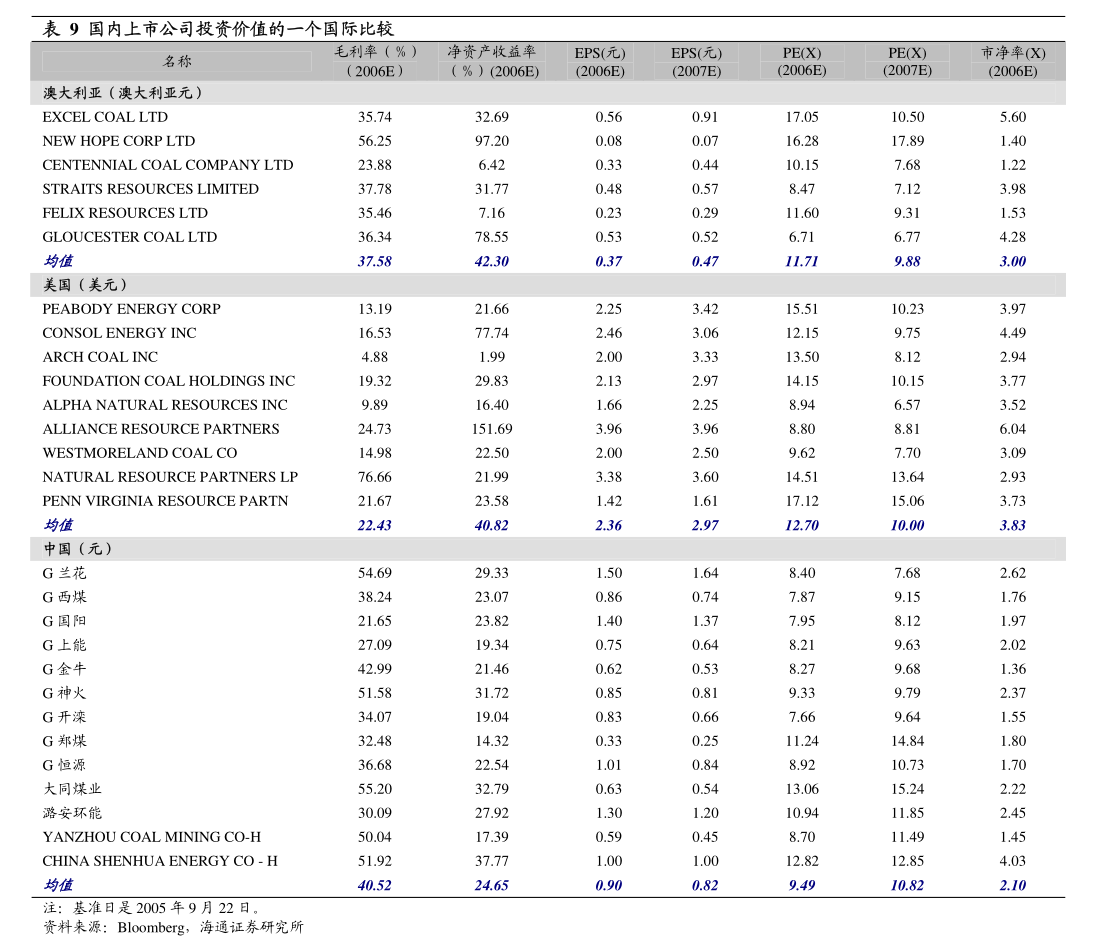Select FELIX RESOURCES LTD
1095x951 pixels.
coord(125,213)
